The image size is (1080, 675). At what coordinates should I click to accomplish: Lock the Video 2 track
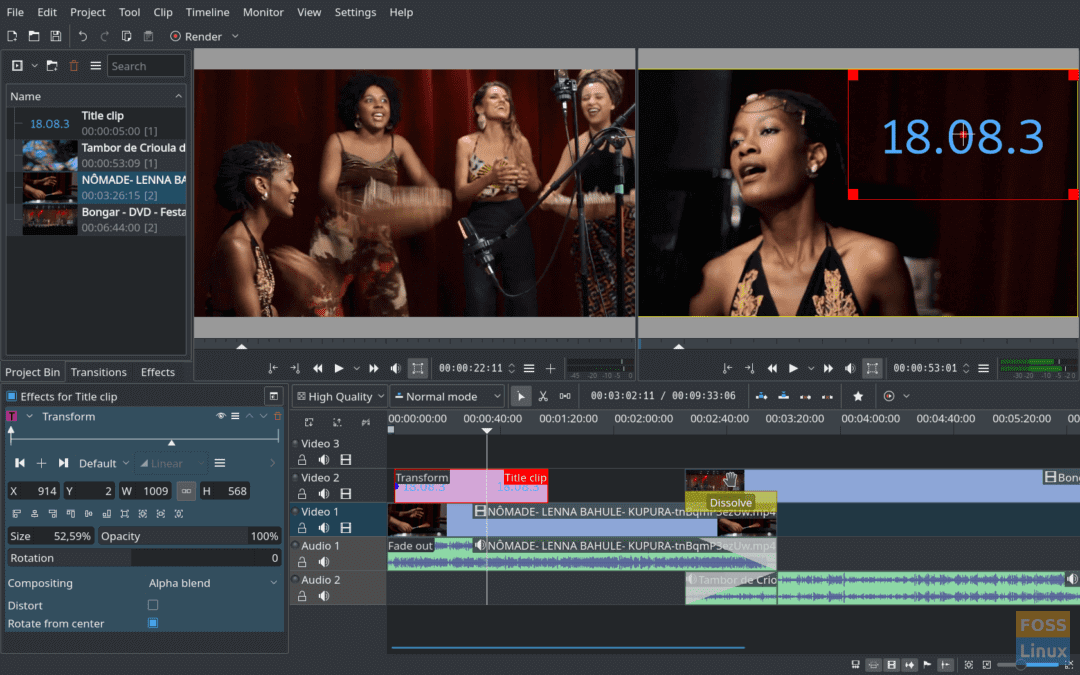302,494
